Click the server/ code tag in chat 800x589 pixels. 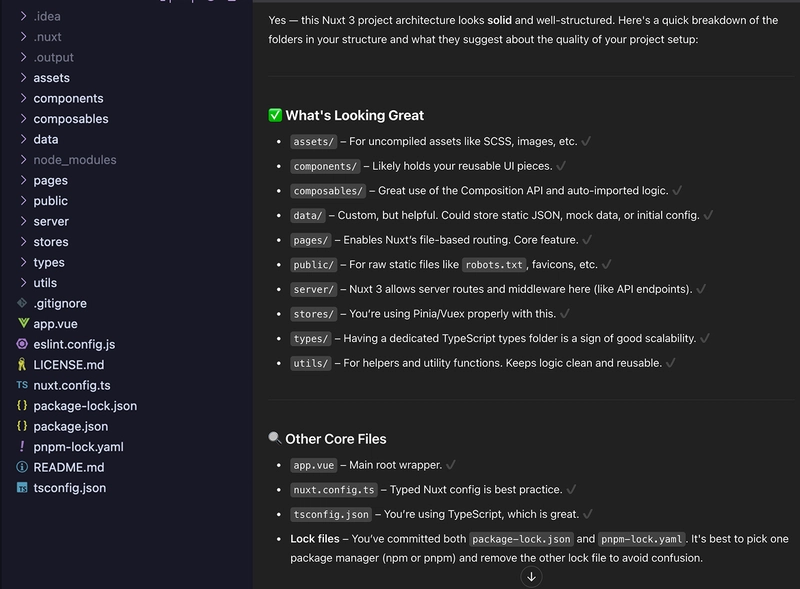(313, 289)
